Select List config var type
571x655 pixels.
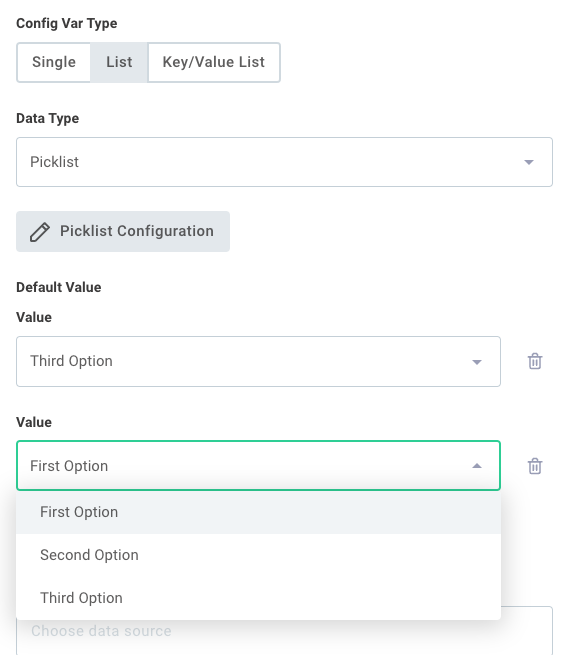point(119,62)
